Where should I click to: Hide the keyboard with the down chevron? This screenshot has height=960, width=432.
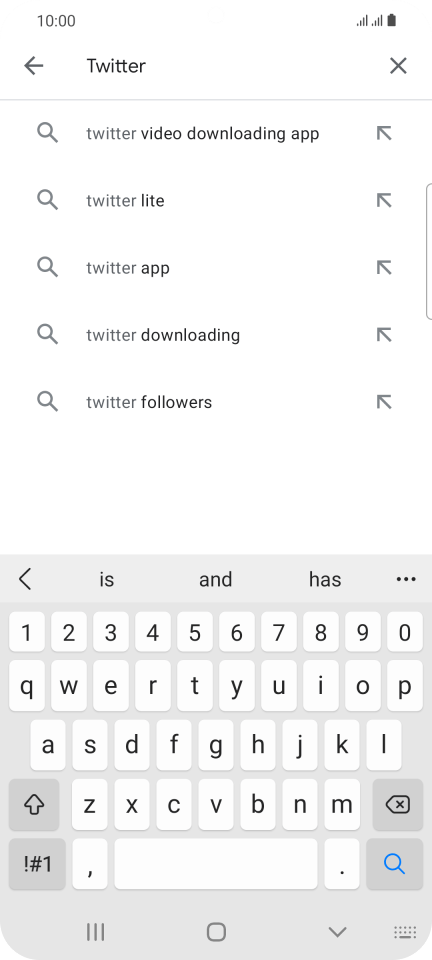(337, 932)
